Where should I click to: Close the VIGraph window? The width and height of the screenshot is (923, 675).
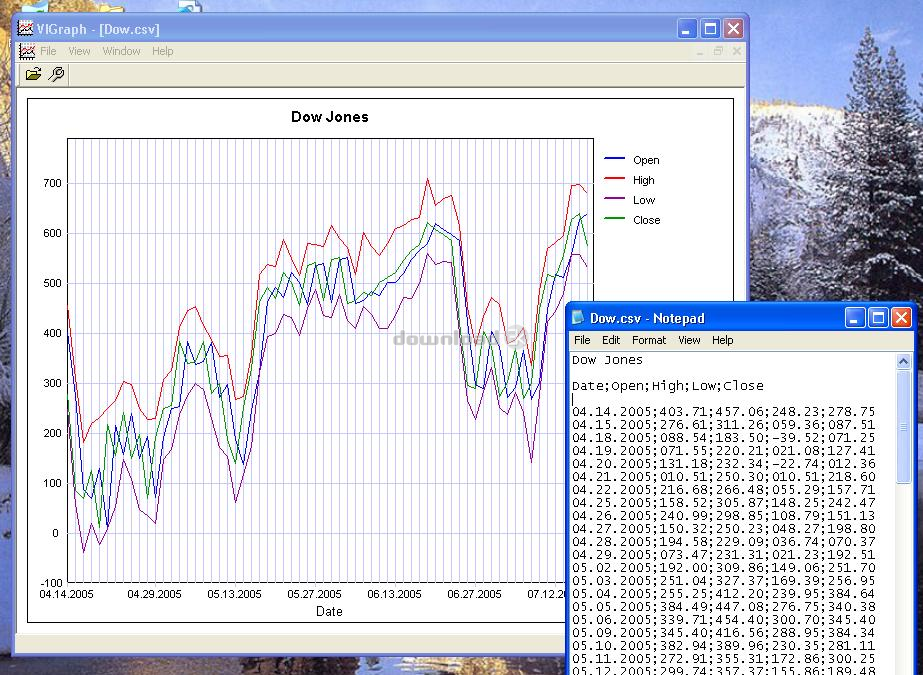[x=733, y=29]
